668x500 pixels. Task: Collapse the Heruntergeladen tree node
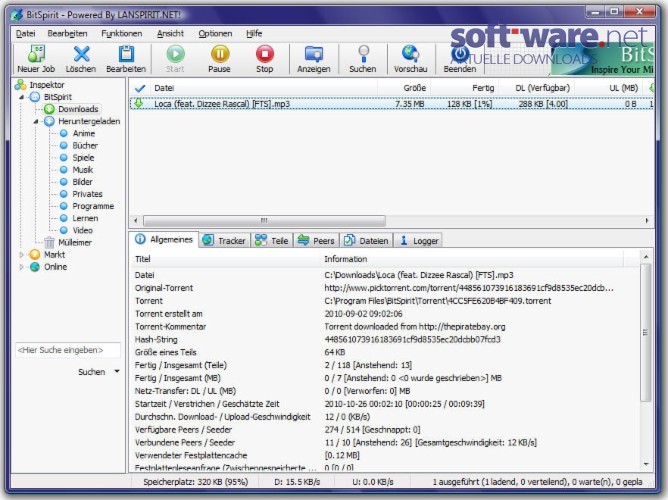tap(36, 121)
